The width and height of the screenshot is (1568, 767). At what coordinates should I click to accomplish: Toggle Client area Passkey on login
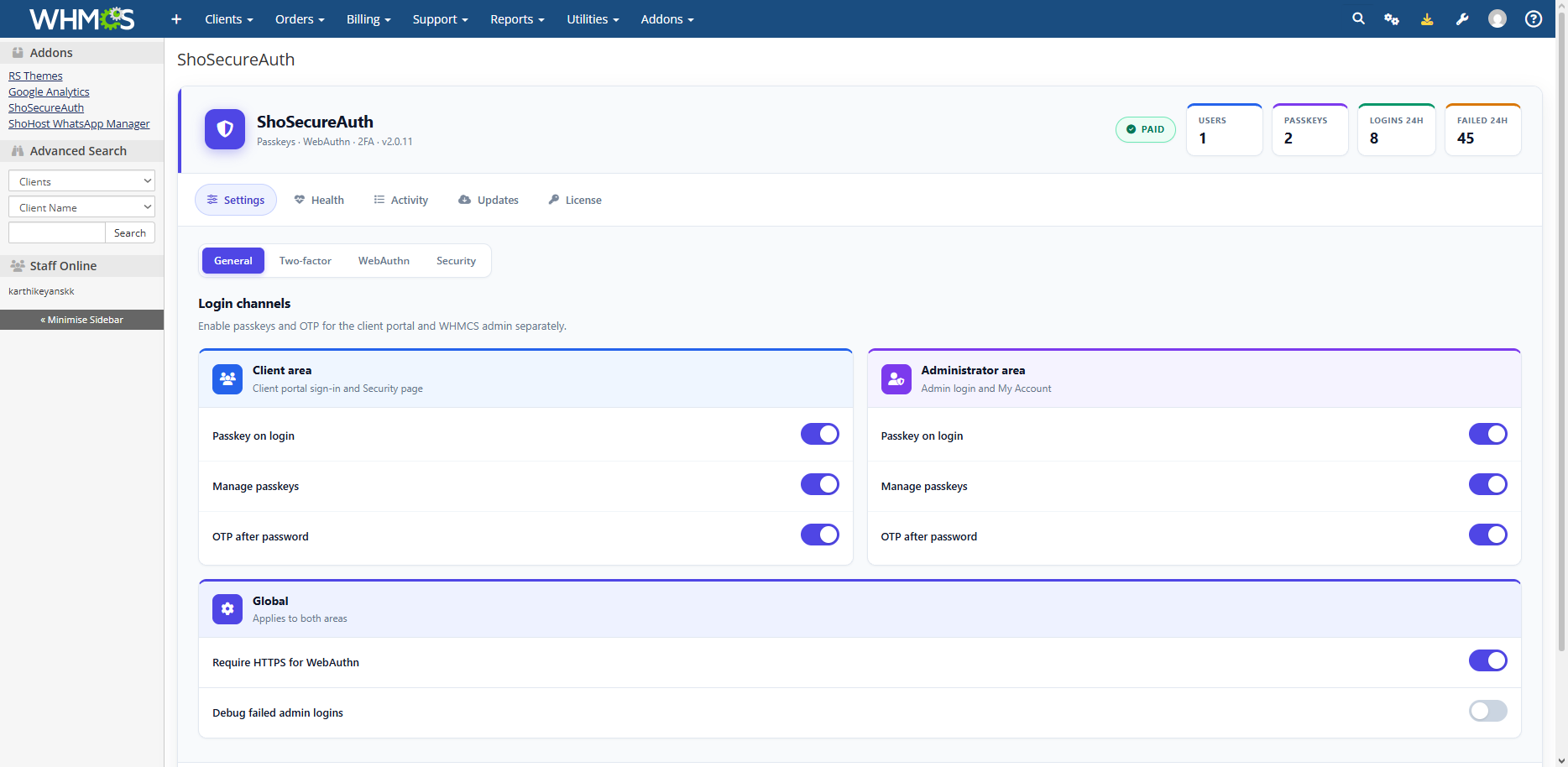820,434
